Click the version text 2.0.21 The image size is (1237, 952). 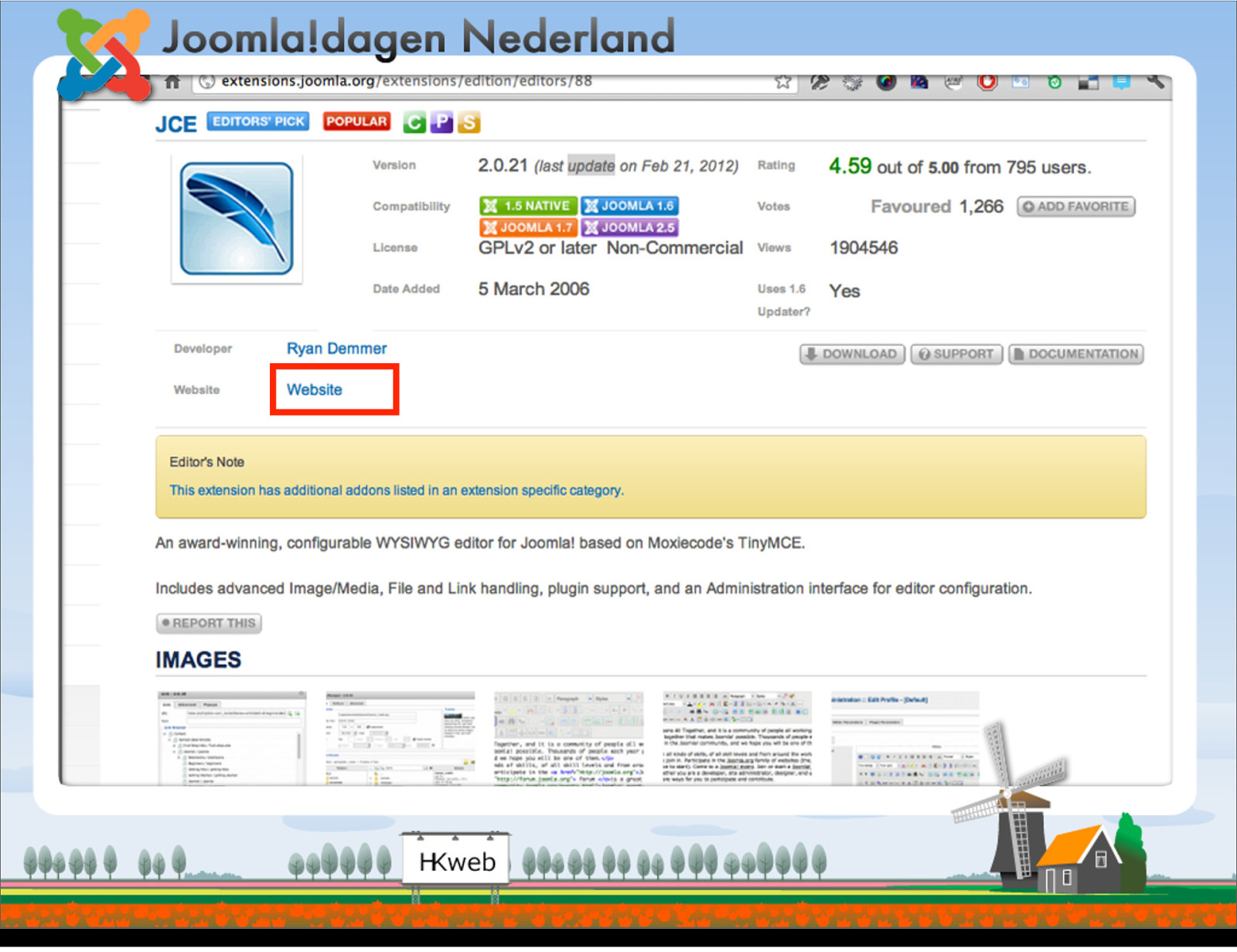(503, 165)
